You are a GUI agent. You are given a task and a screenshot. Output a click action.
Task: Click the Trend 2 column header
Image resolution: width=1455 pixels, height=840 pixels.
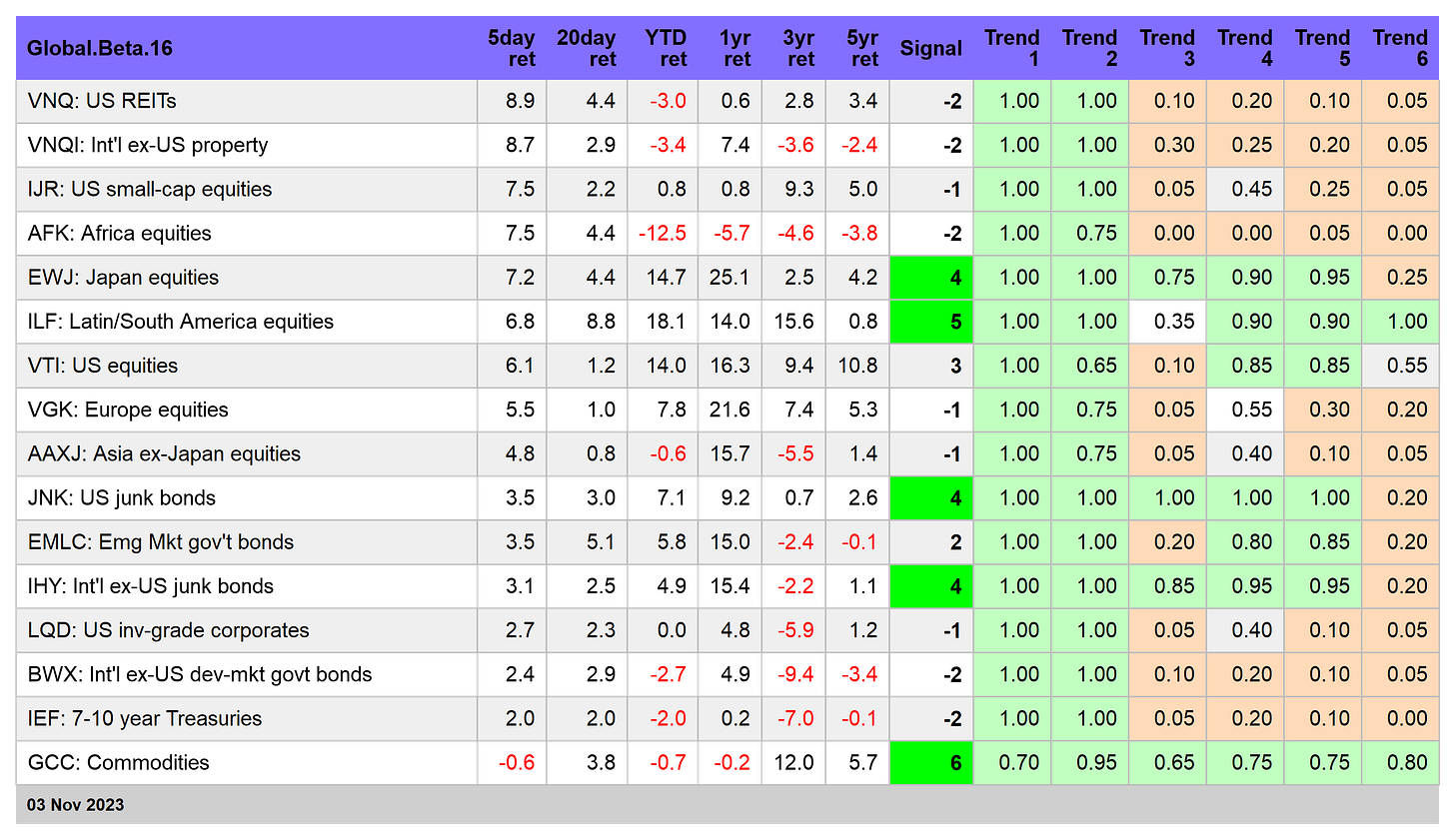tap(1090, 48)
